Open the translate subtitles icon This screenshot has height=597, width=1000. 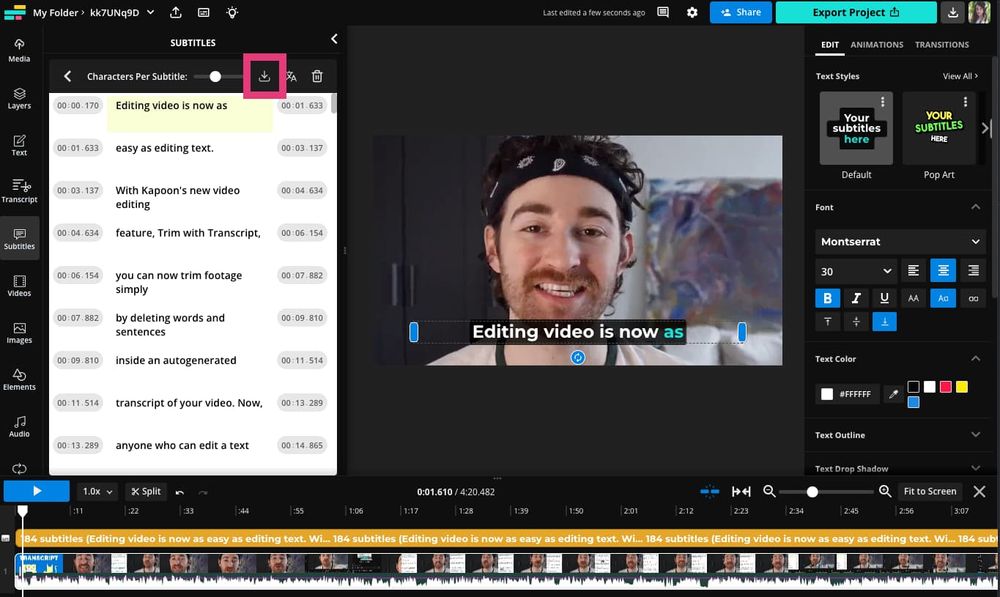(x=291, y=76)
